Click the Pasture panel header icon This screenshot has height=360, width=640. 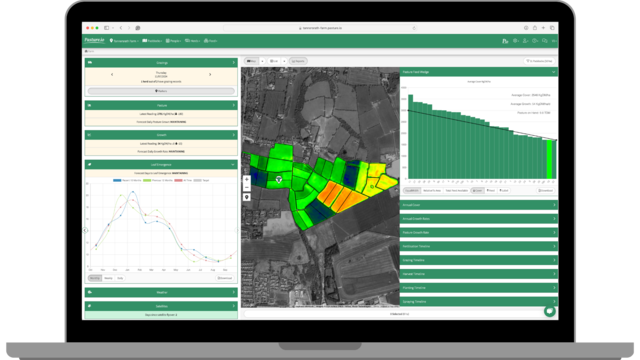point(89,105)
